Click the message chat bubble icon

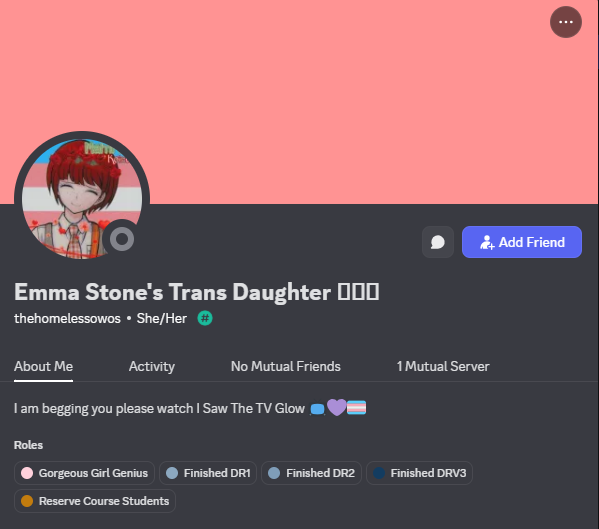(x=438, y=242)
